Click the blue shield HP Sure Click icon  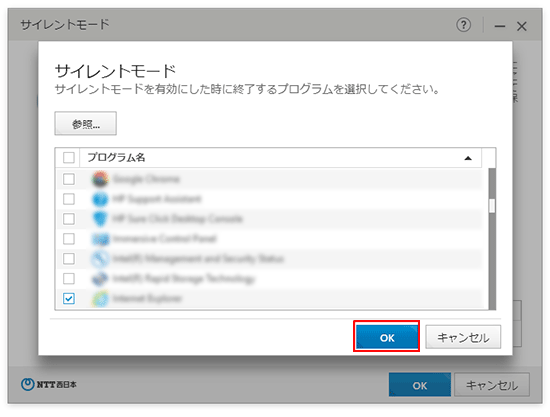coord(100,219)
